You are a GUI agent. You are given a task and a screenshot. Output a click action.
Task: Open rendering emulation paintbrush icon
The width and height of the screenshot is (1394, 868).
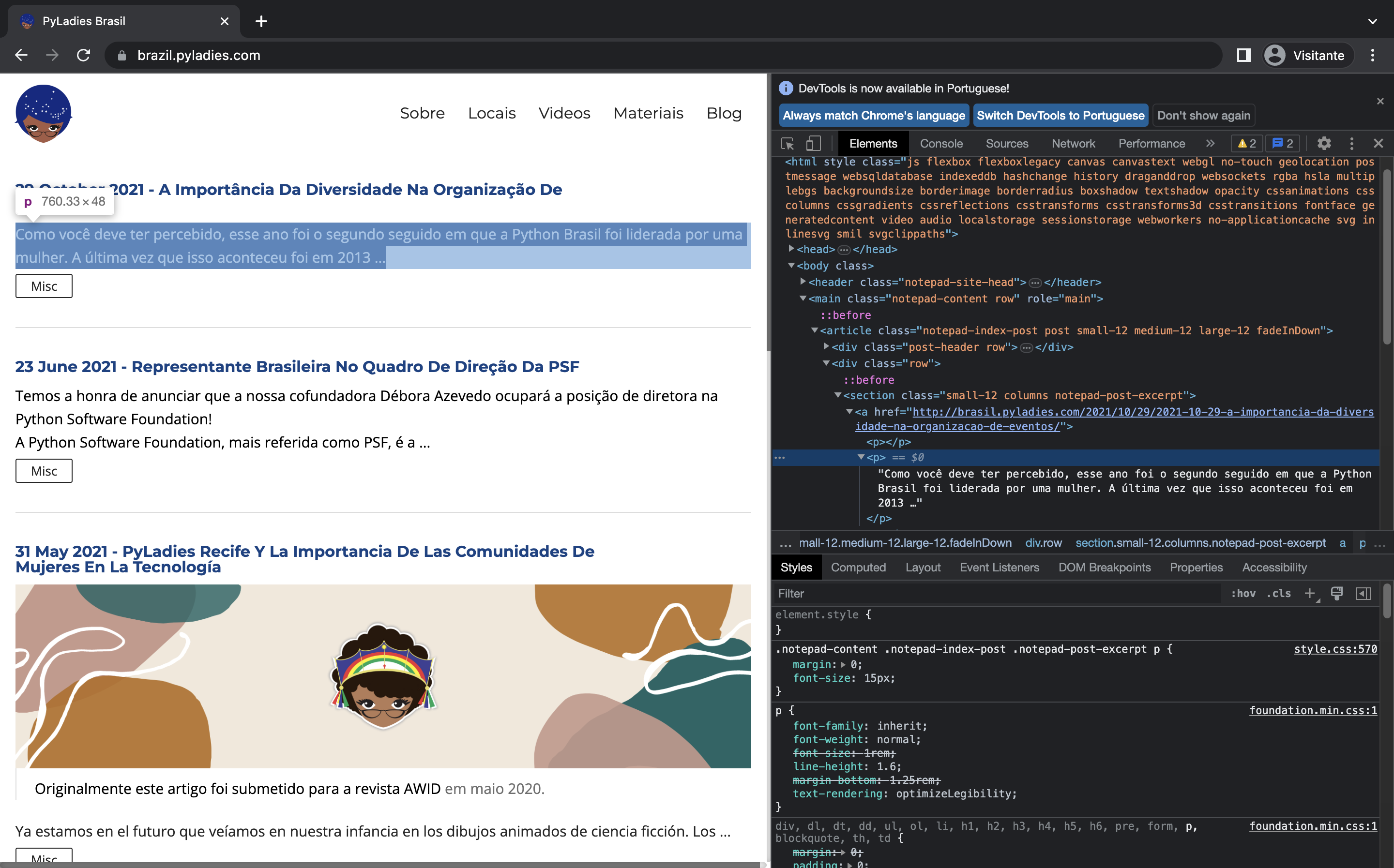1336,594
